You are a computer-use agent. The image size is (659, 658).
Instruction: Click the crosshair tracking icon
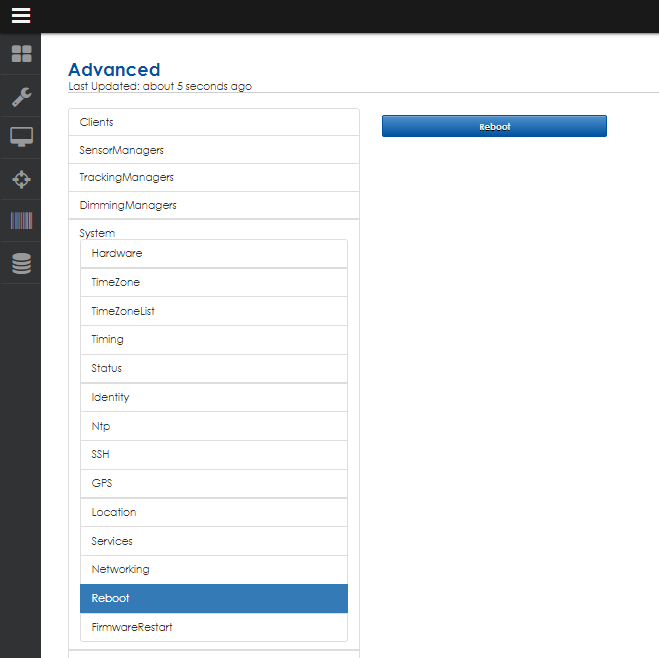point(21,179)
